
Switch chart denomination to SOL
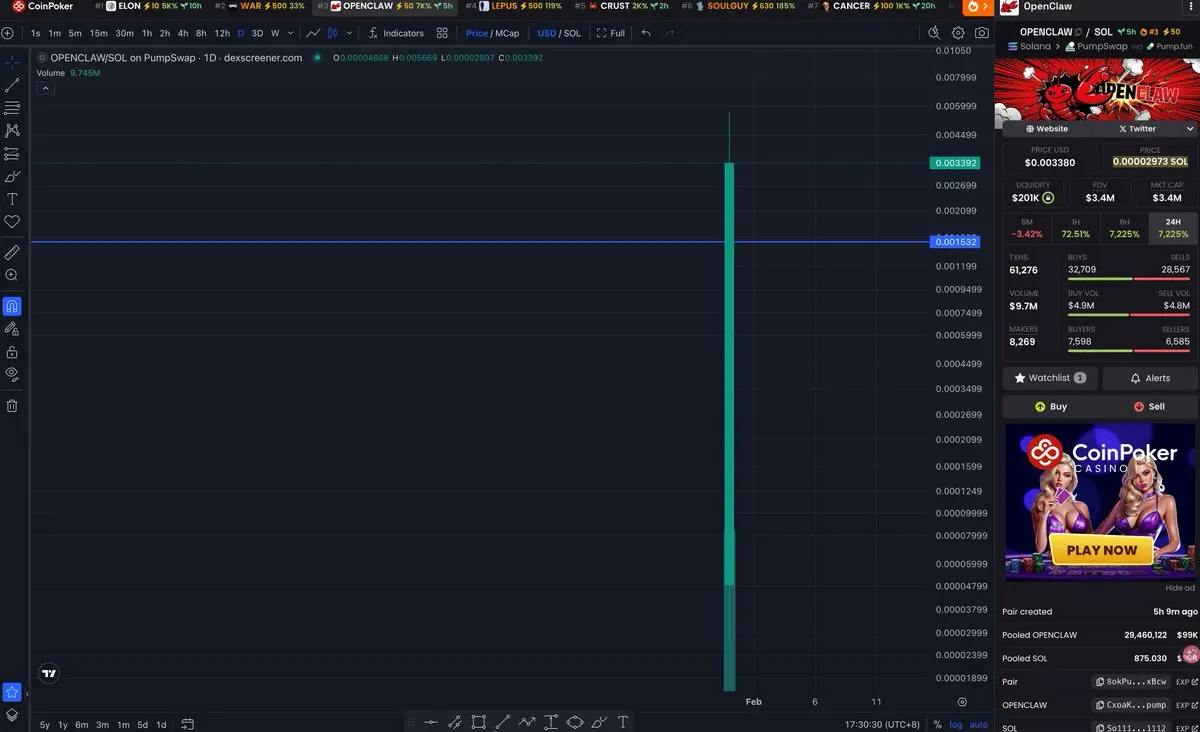[572, 33]
